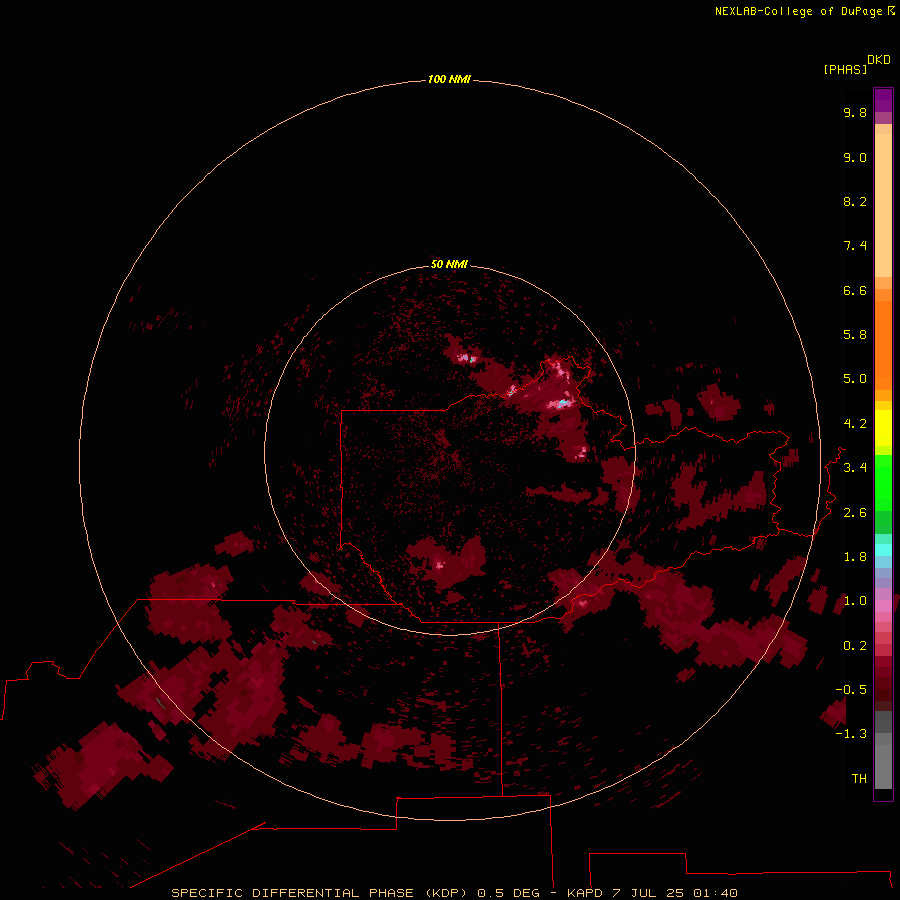Click the 7 JUL 25 01:40 timestamp
The width and height of the screenshot is (900, 900).
click(674, 893)
